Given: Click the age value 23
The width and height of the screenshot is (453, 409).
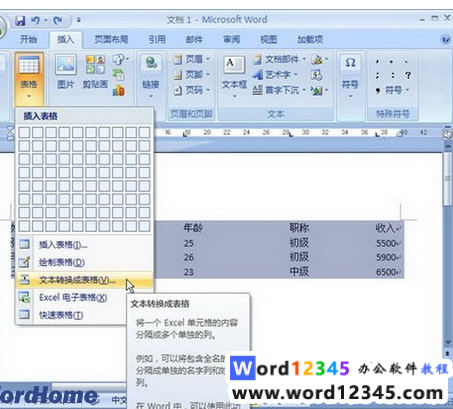Looking at the screenshot, I should click(x=189, y=272).
